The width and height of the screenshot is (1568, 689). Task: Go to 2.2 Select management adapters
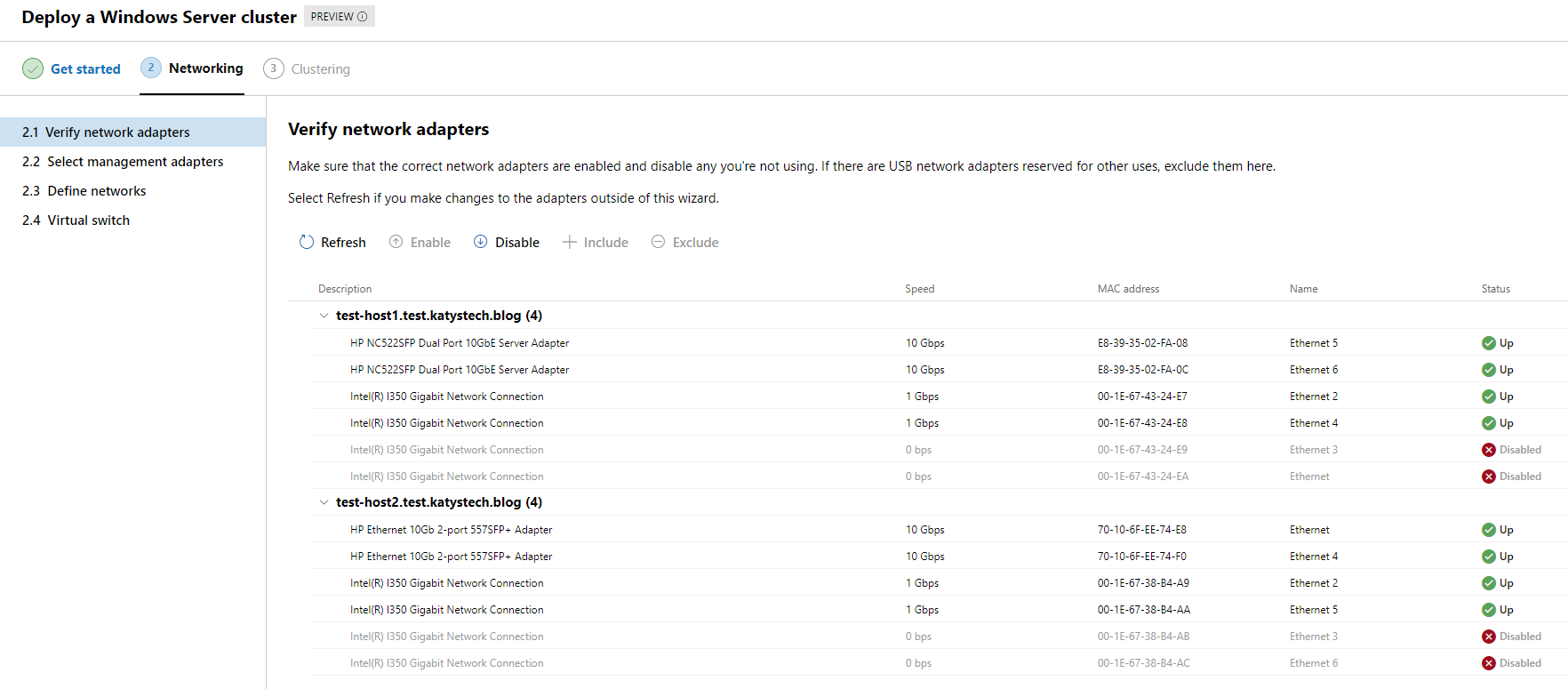(135, 162)
